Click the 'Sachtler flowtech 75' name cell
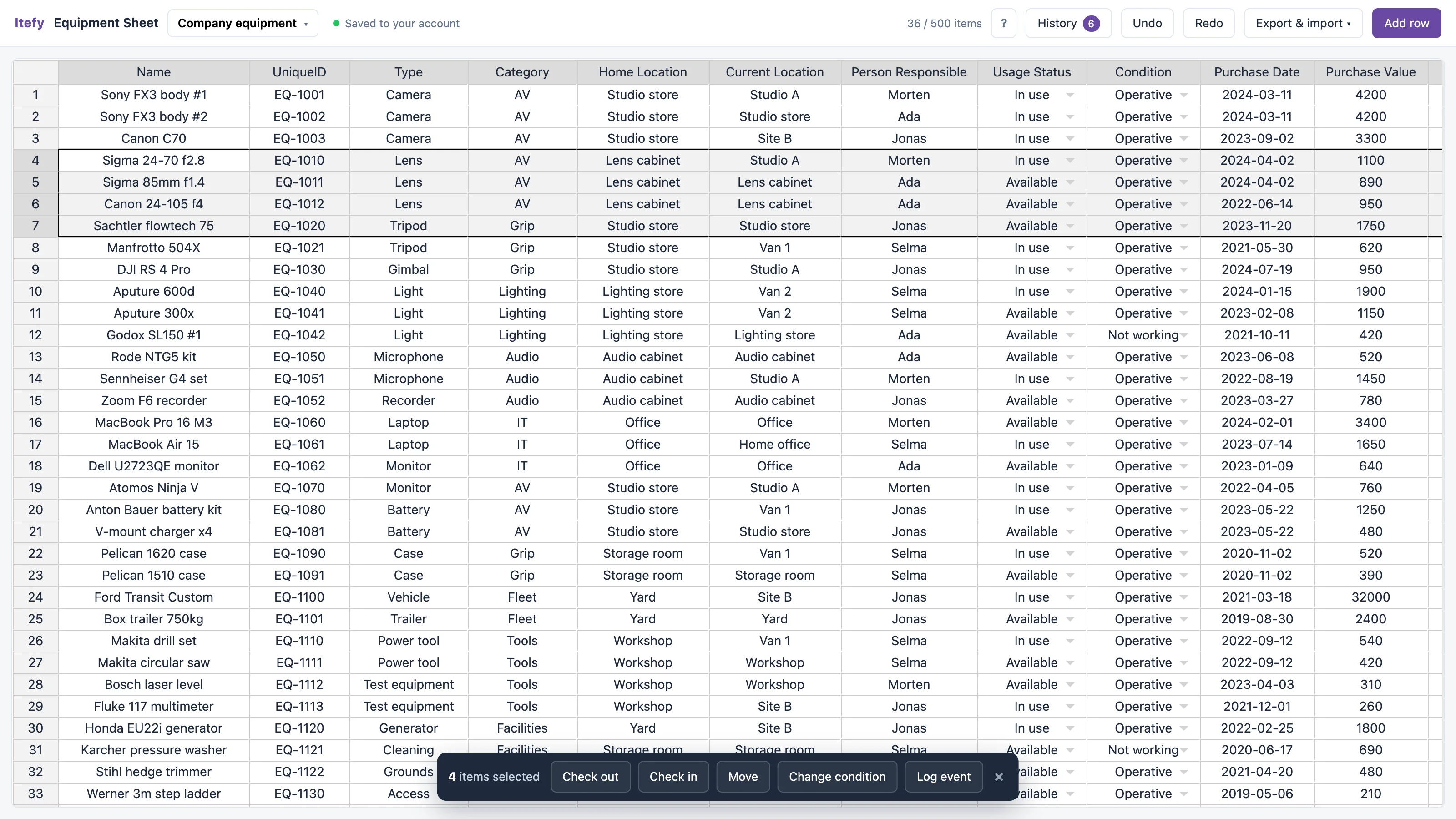Image resolution: width=1456 pixels, height=819 pixels. (154, 226)
